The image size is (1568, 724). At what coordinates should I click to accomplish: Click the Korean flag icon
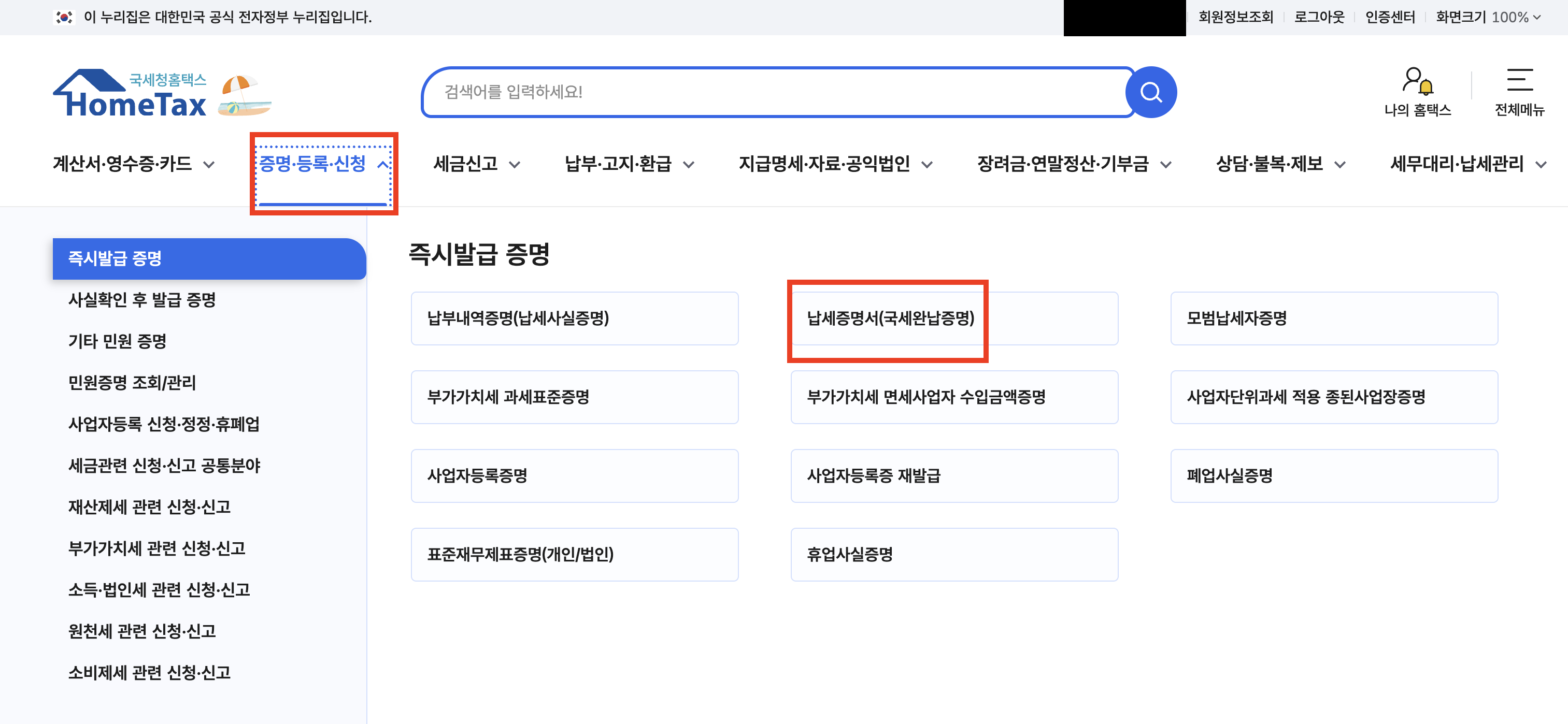[64, 17]
